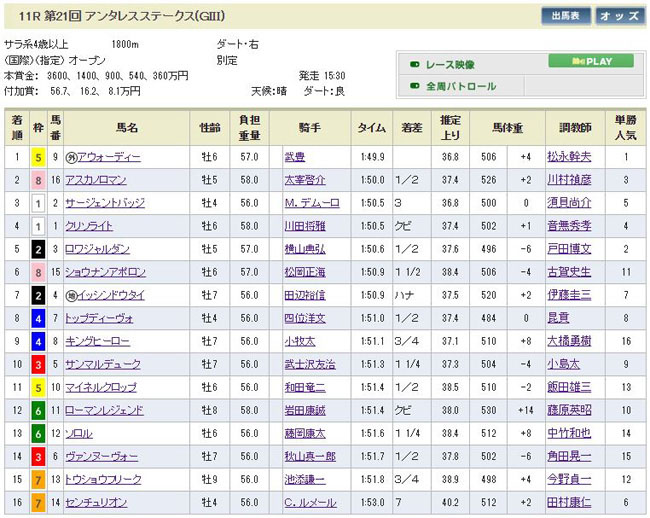This screenshot has width=650, height=518.
Task: Click the 馬名 column header
Action: [126, 129]
